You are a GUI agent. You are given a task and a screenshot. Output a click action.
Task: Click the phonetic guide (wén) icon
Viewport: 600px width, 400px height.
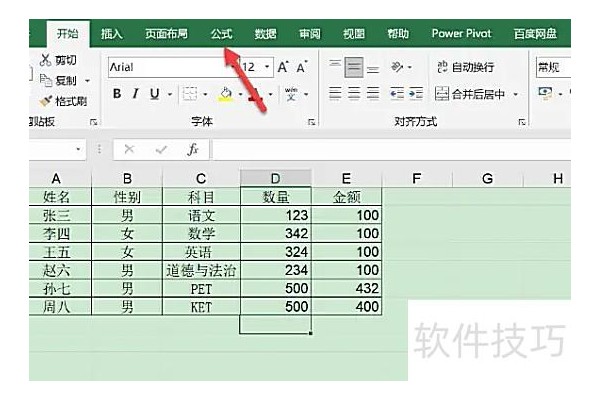point(291,94)
